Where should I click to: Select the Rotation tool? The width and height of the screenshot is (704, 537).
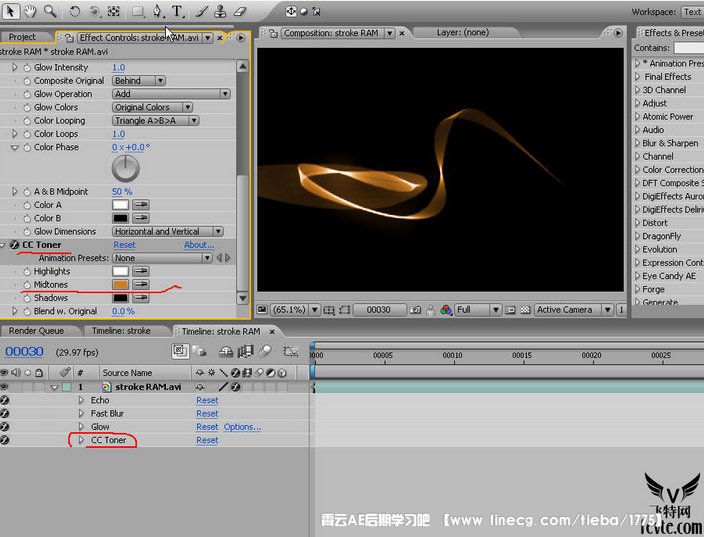(x=75, y=11)
